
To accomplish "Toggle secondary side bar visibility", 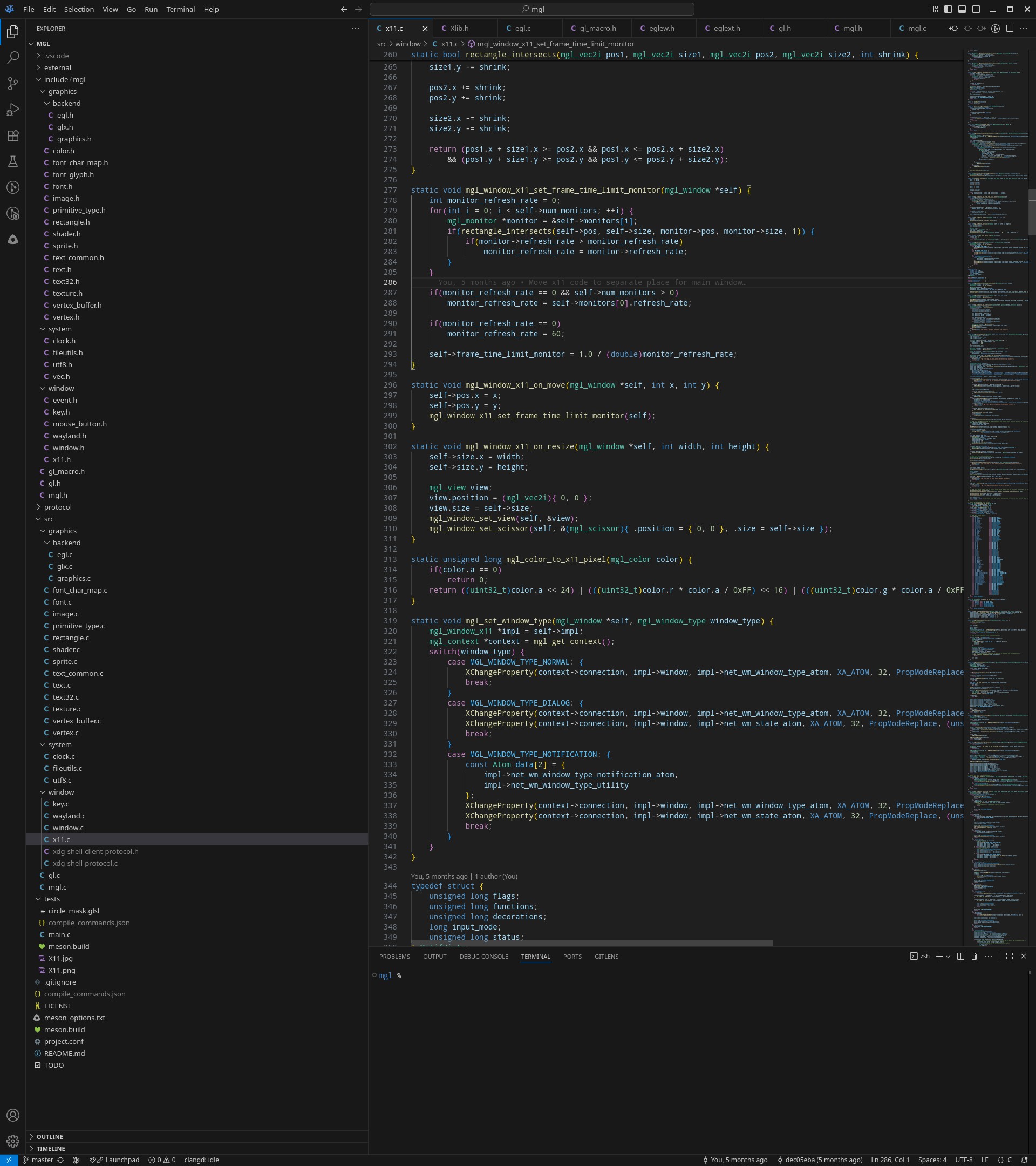I will (976, 9).
